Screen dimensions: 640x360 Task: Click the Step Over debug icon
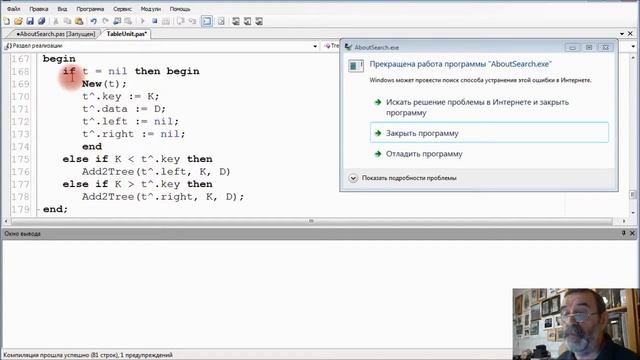pos(180,21)
